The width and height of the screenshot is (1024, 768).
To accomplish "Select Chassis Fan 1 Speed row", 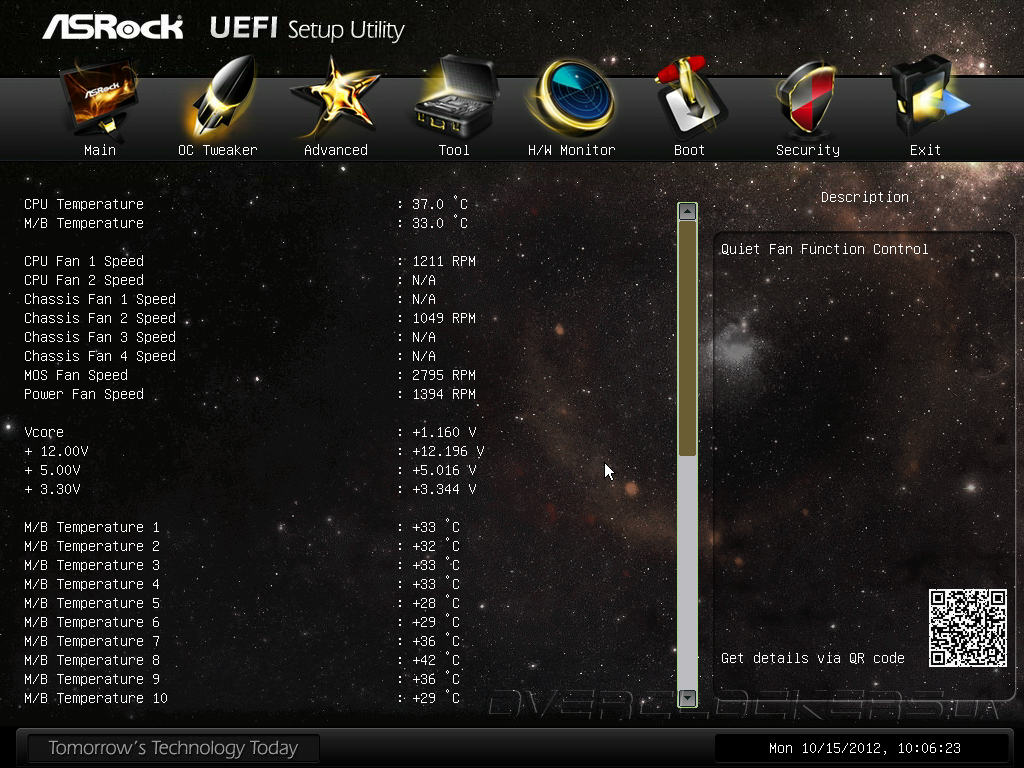I will 230,299.
